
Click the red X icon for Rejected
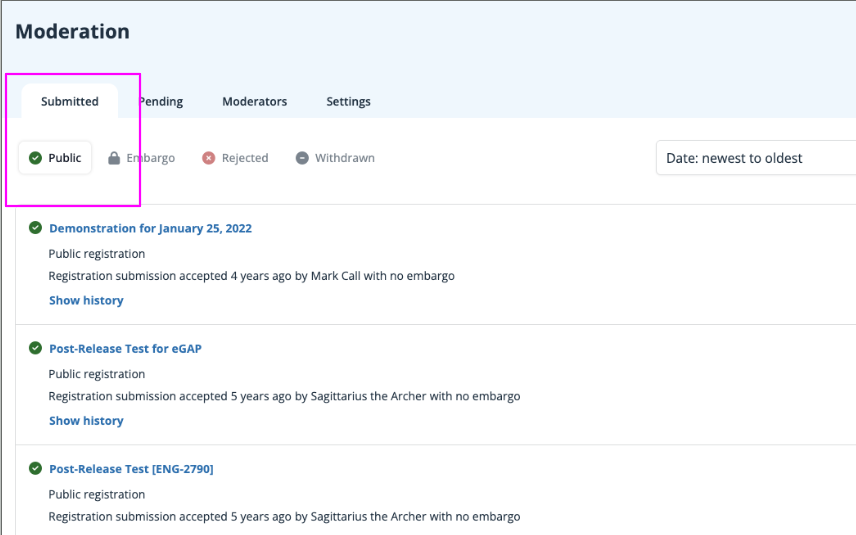pos(209,158)
